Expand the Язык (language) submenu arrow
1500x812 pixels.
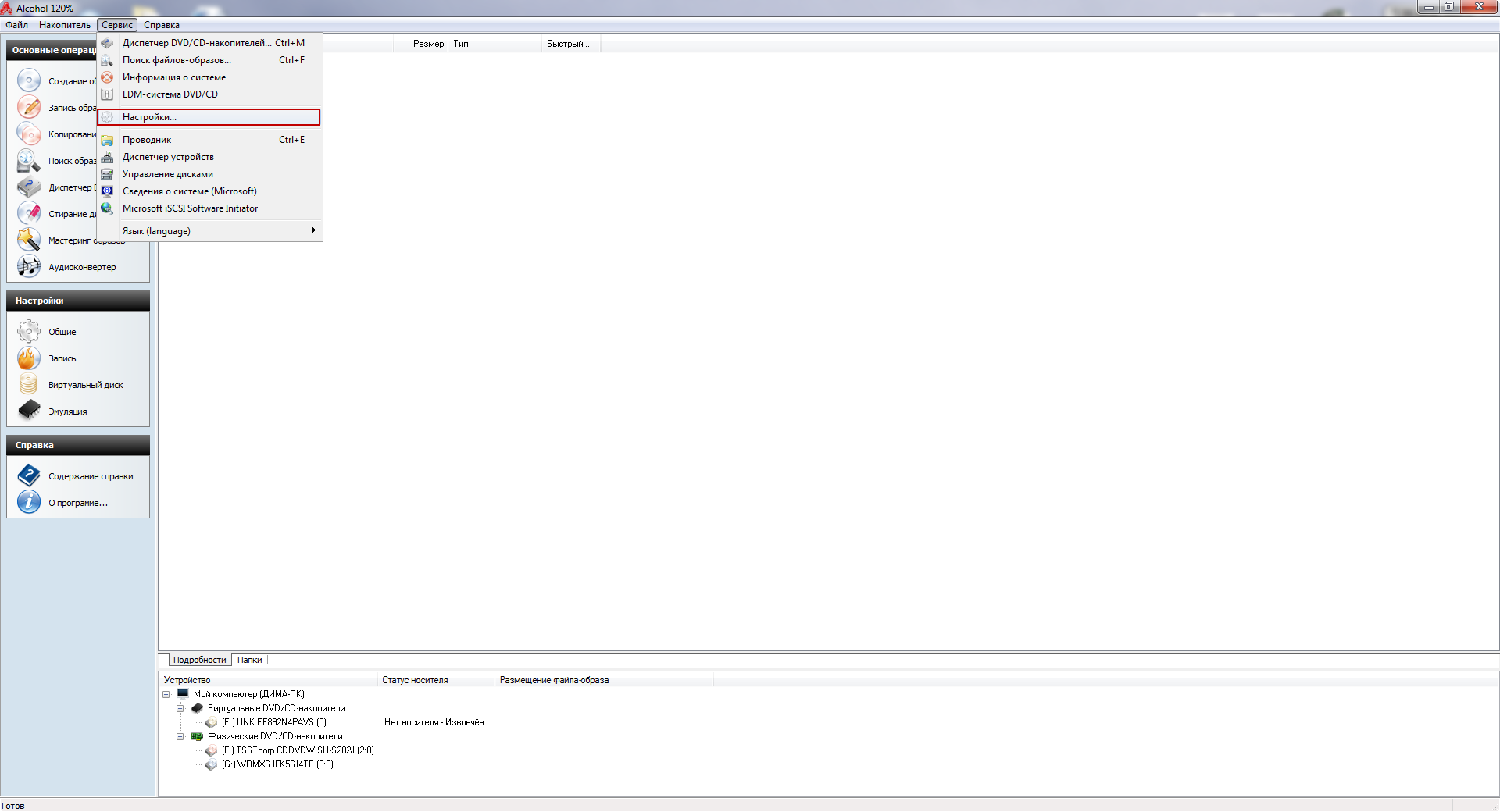(313, 230)
